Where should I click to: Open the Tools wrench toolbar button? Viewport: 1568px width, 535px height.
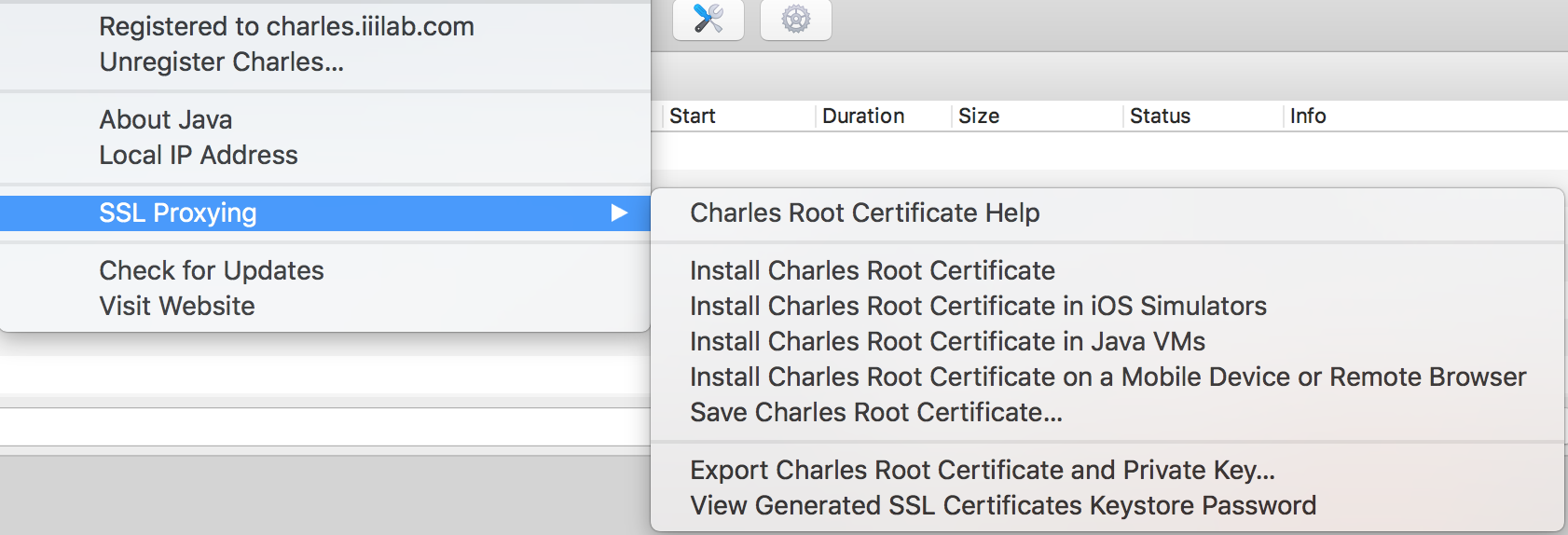(708, 19)
